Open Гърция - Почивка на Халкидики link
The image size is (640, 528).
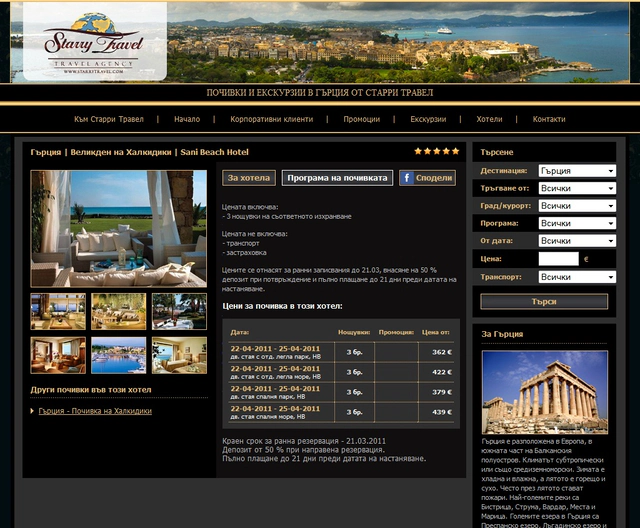point(95,411)
